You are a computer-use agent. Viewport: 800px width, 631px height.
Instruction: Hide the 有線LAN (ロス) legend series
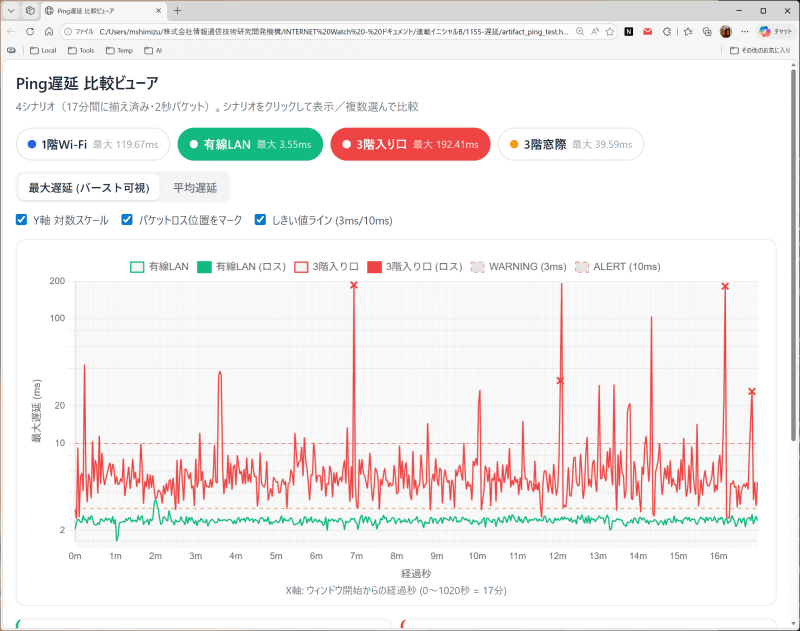(241, 267)
